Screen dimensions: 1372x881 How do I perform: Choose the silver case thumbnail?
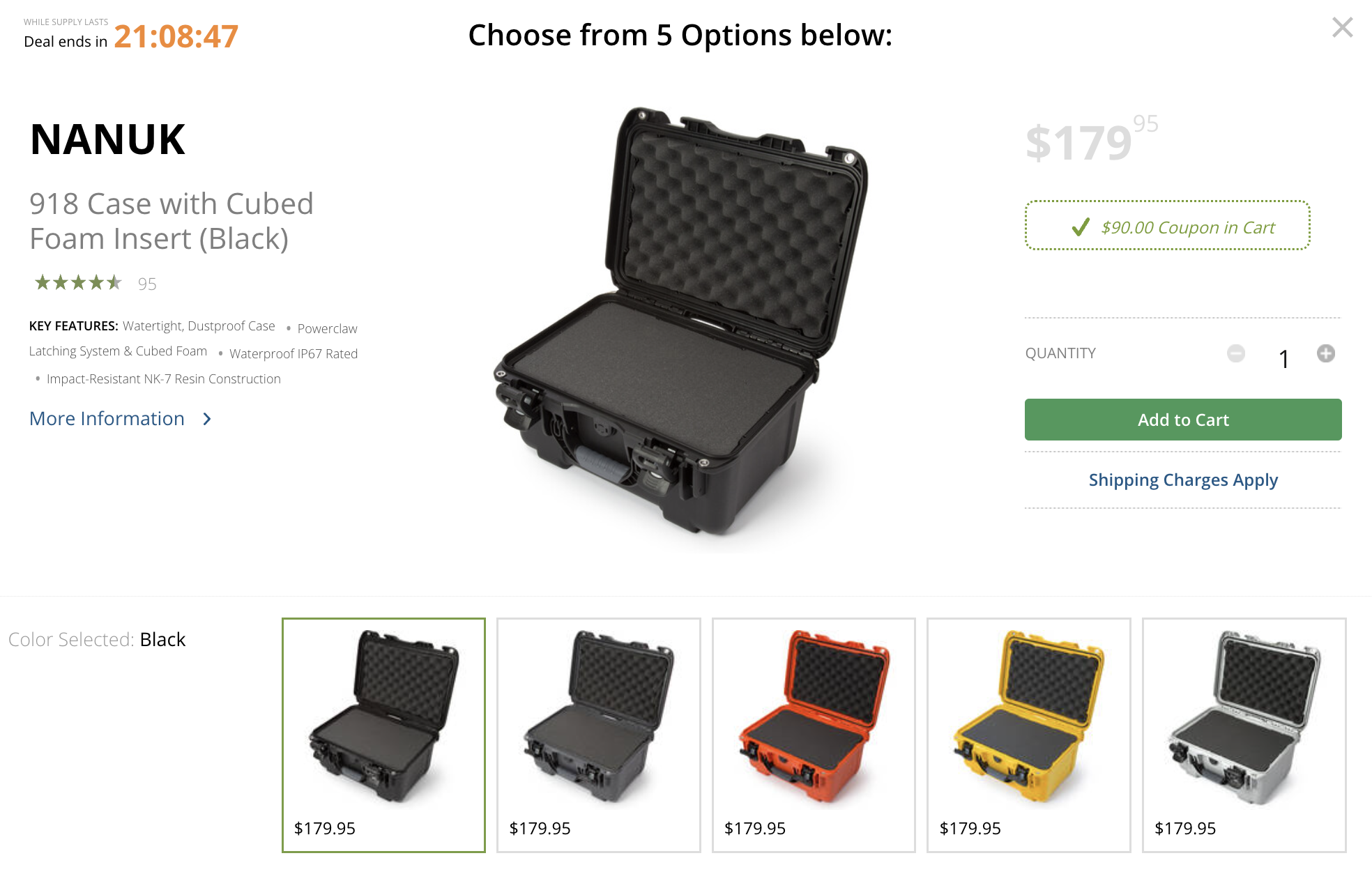pos(1244,735)
